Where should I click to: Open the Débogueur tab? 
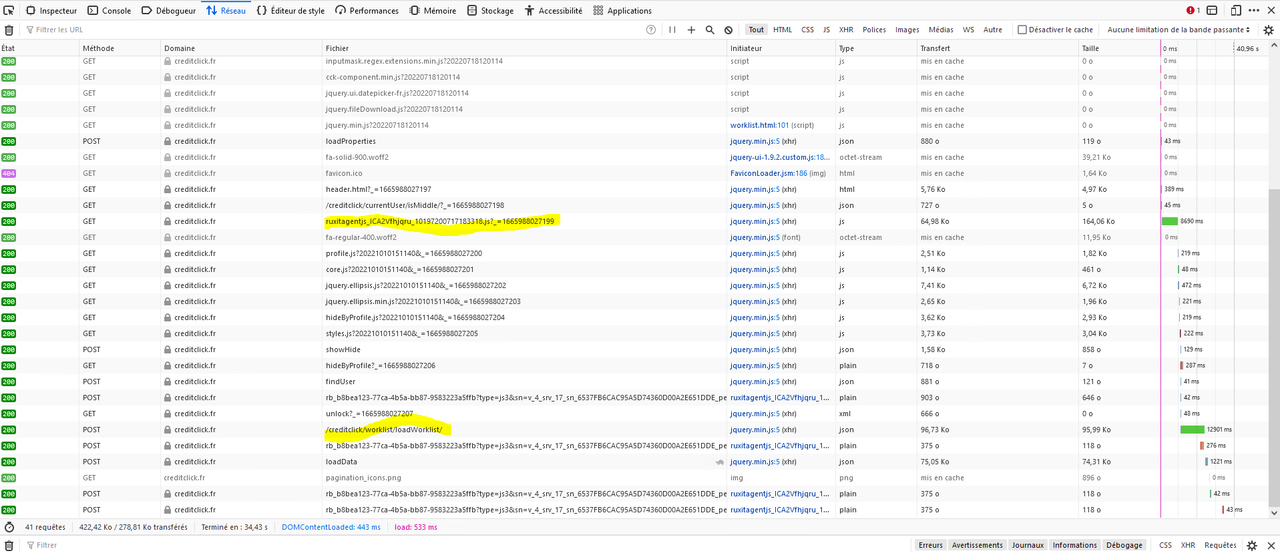tap(168, 10)
